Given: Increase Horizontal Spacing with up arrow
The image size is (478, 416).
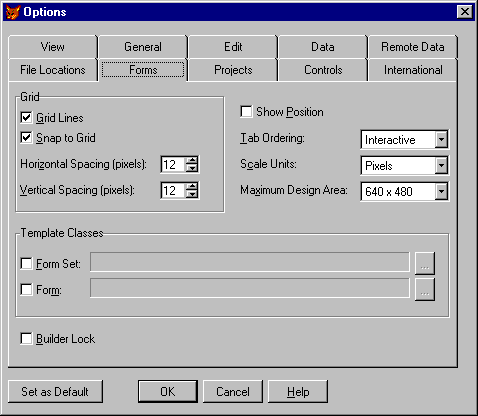Looking at the screenshot, I should pyautogui.click(x=192, y=160).
